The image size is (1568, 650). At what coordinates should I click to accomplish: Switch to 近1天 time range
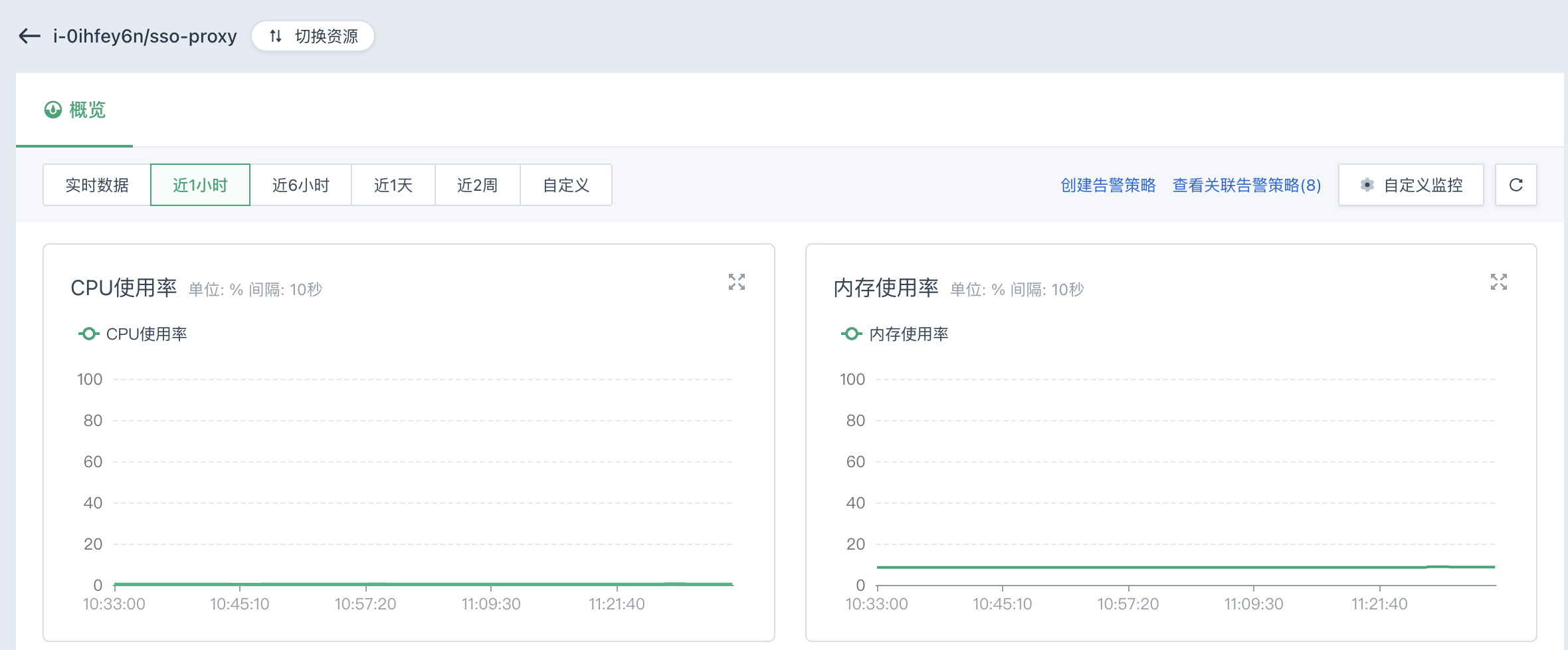click(393, 185)
